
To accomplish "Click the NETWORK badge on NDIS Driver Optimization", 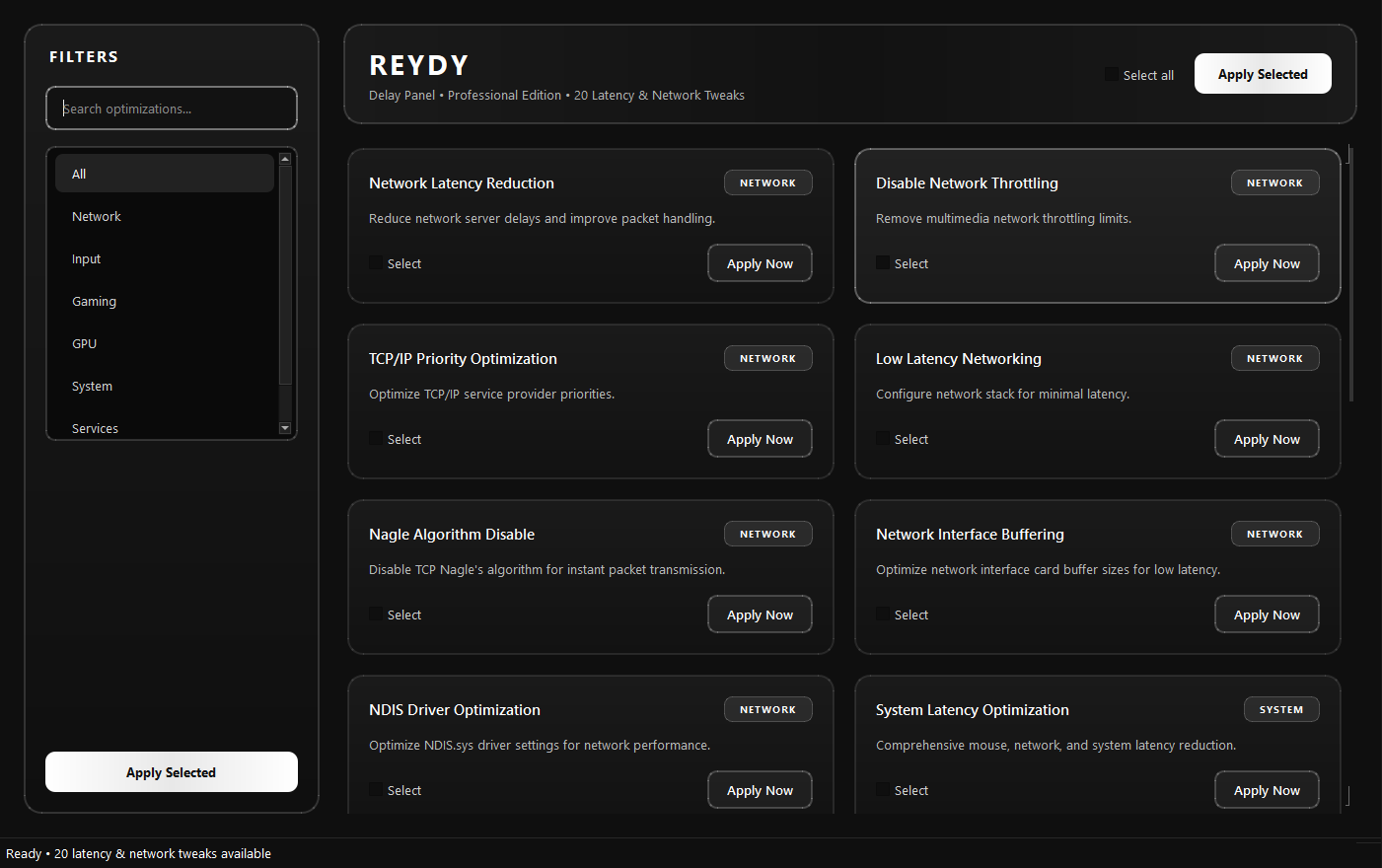I will click(x=767, y=709).
